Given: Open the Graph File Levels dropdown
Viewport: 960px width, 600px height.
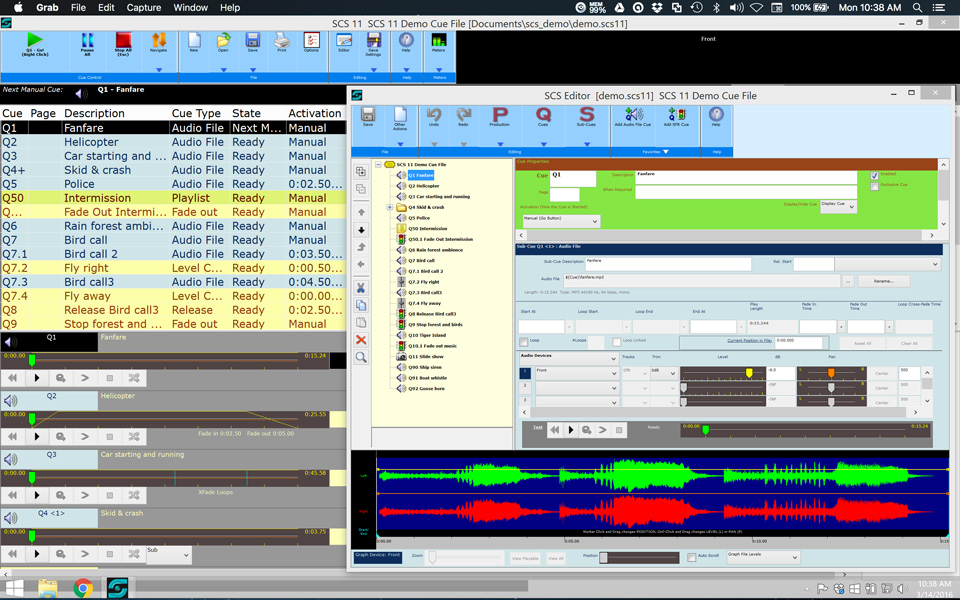Looking at the screenshot, I should pos(763,557).
